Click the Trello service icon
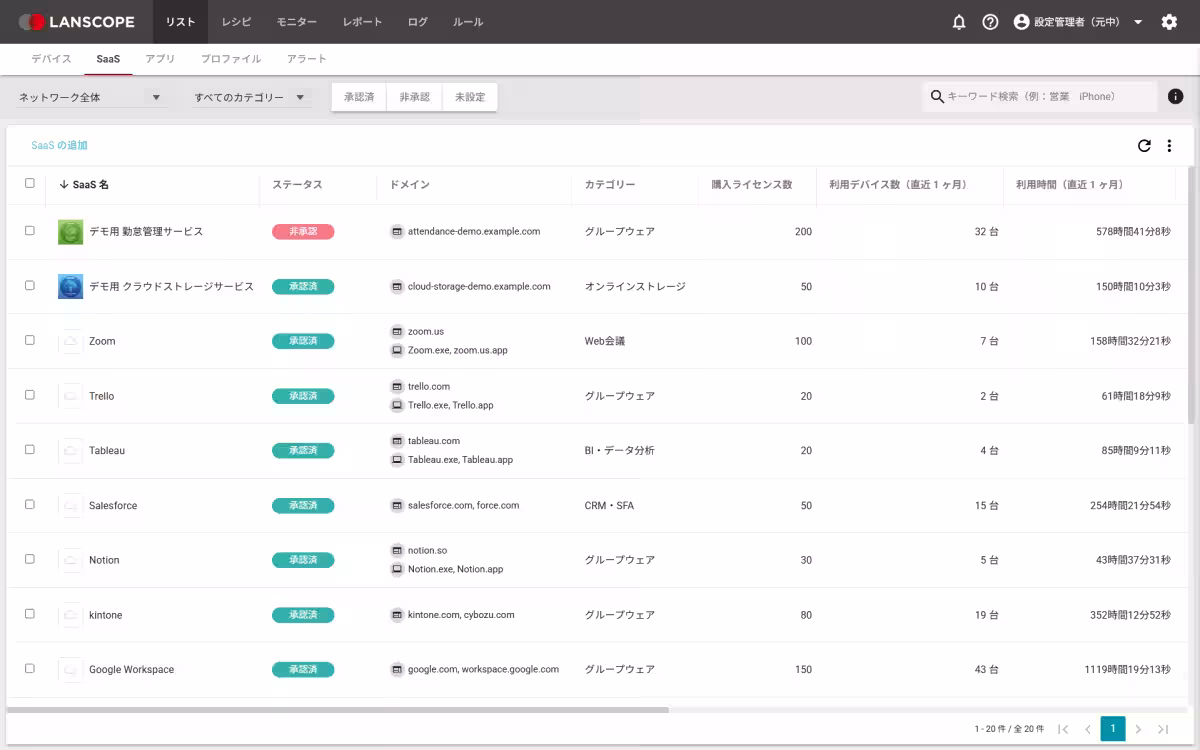 pyautogui.click(x=70, y=396)
